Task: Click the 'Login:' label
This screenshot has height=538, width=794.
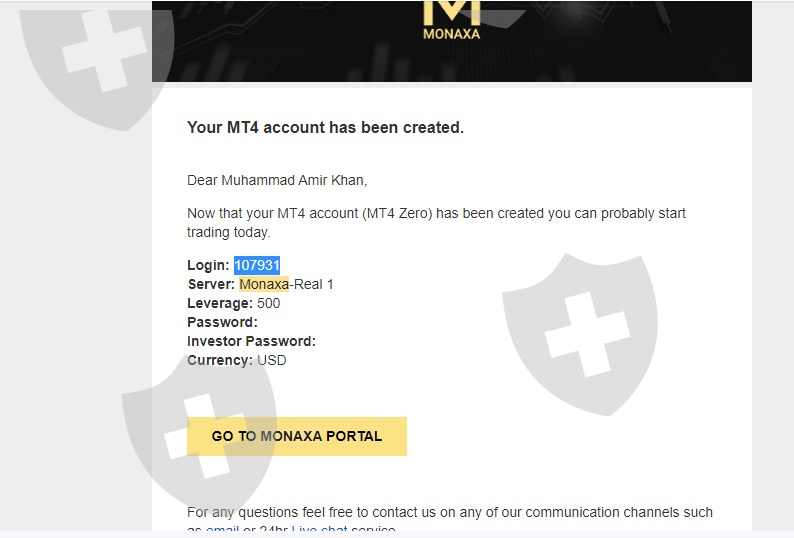Action: pos(208,265)
